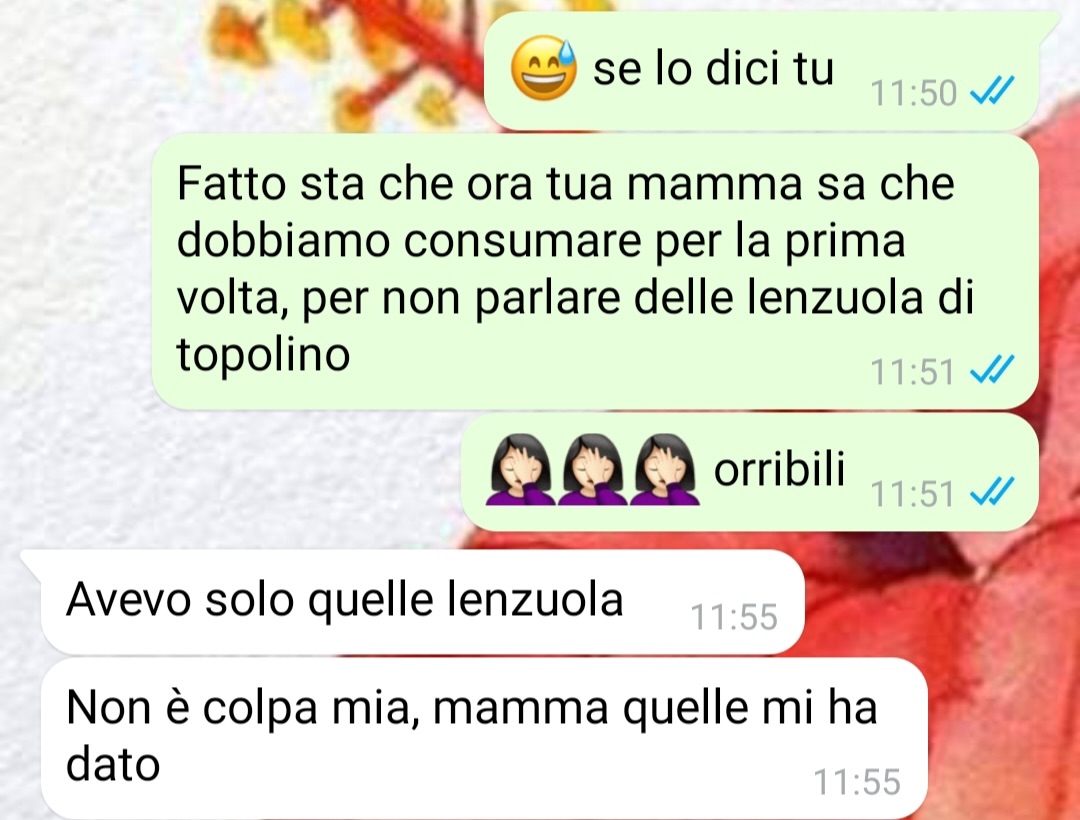Select the 'se lo dici tu' message bubble
Image resolution: width=1080 pixels, height=820 pixels.
(x=762, y=70)
